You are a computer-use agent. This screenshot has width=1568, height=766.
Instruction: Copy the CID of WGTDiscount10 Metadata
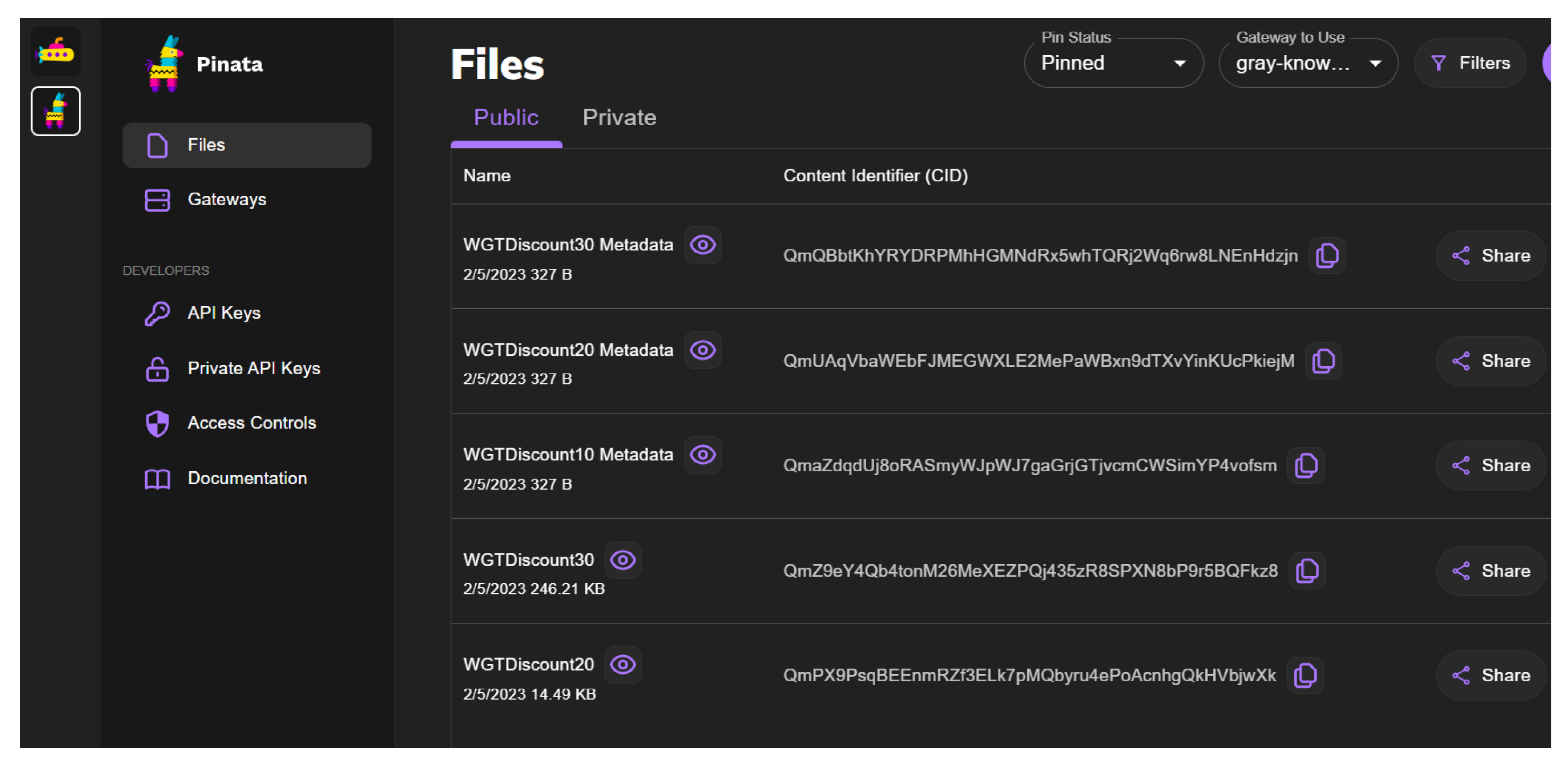coord(1306,466)
